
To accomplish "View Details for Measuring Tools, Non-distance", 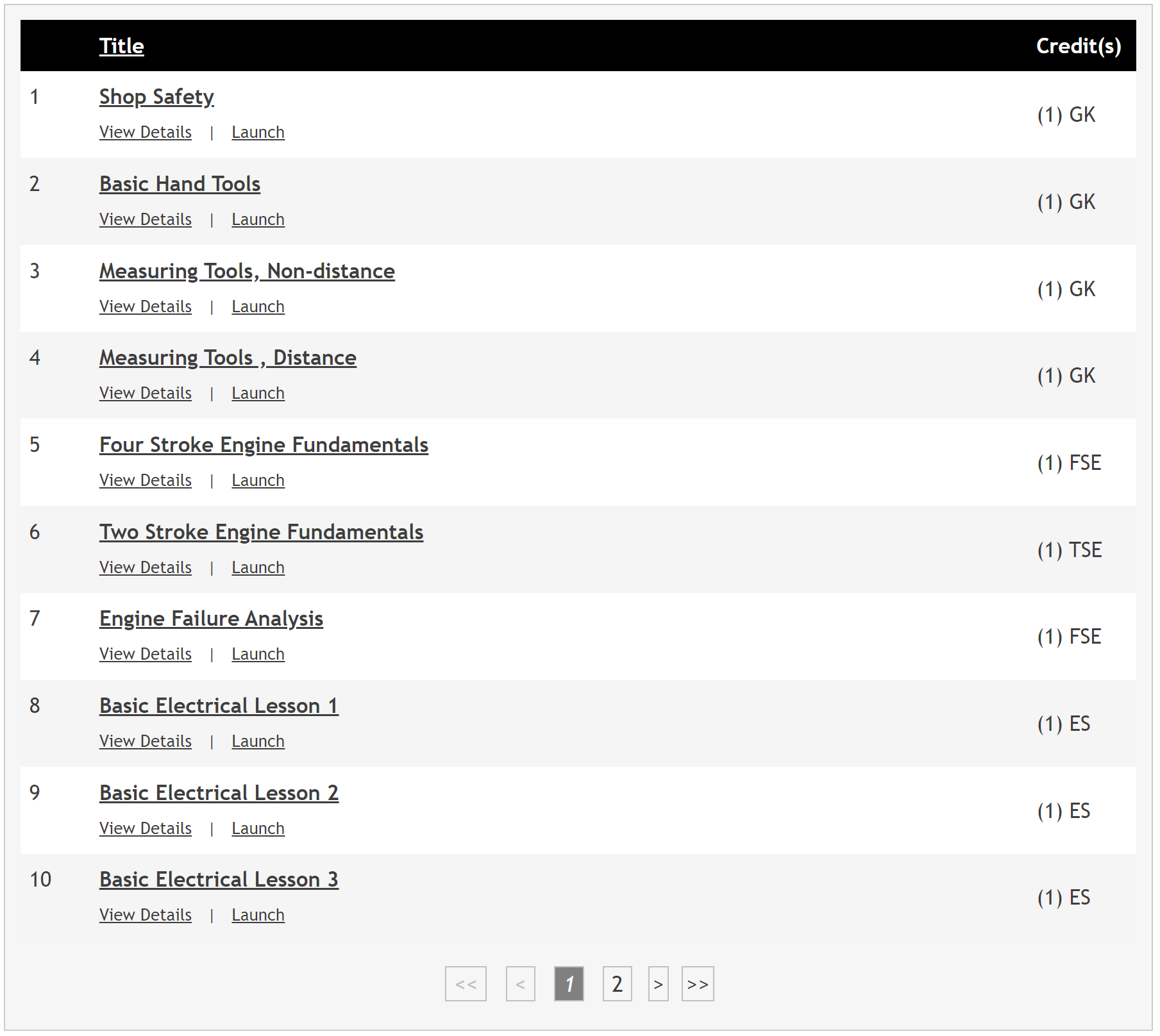I will click(146, 306).
